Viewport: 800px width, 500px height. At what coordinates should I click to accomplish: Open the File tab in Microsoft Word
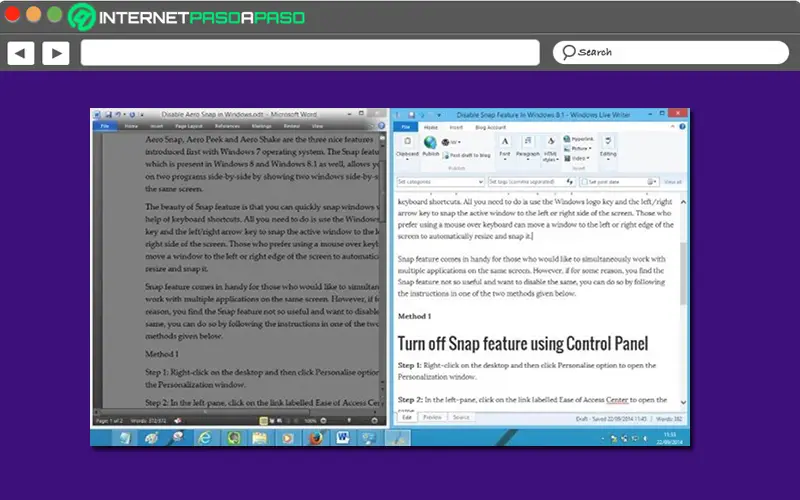[x=105, y=126]
